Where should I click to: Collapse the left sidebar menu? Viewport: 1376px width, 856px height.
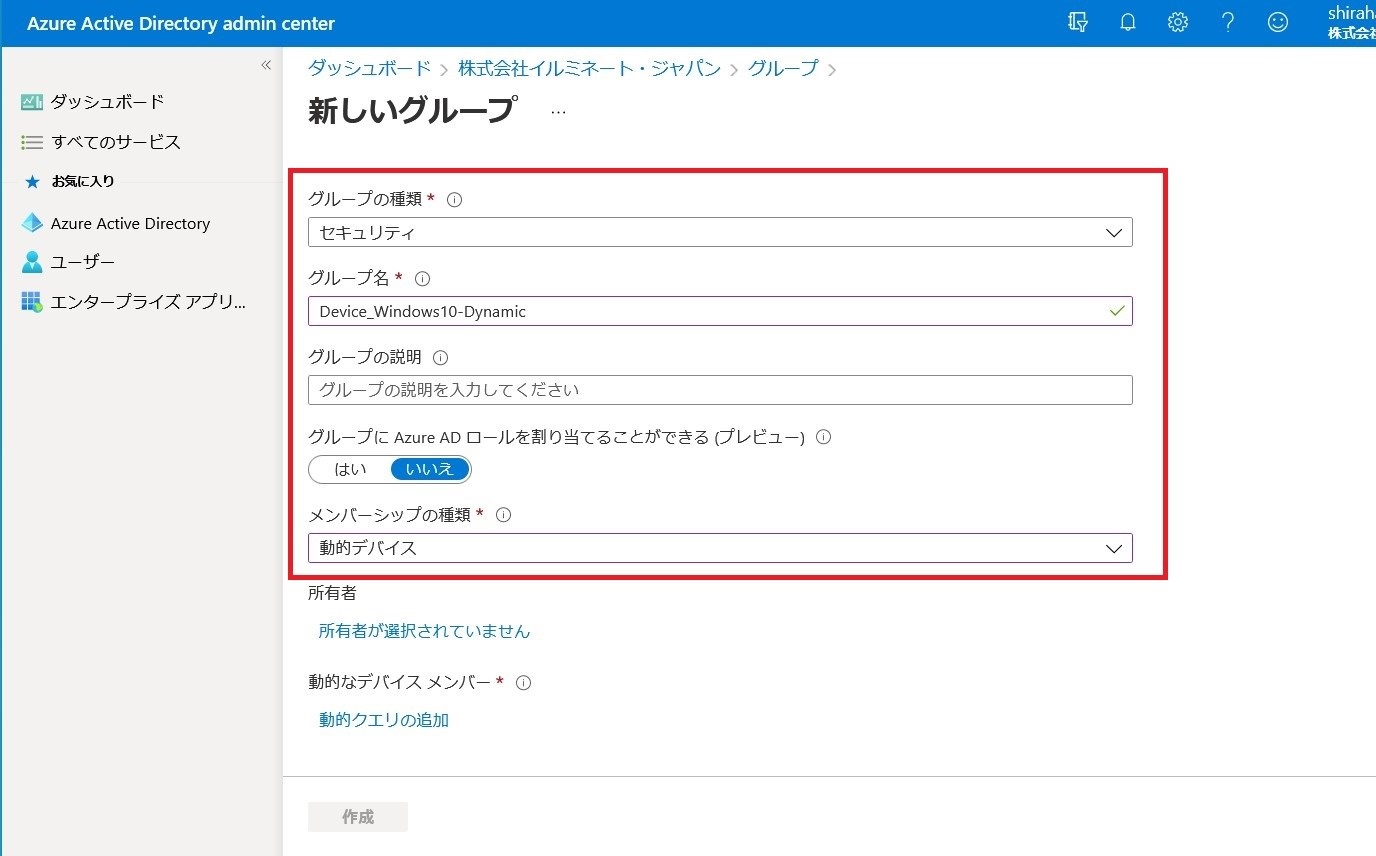click(x=266, y=65)
